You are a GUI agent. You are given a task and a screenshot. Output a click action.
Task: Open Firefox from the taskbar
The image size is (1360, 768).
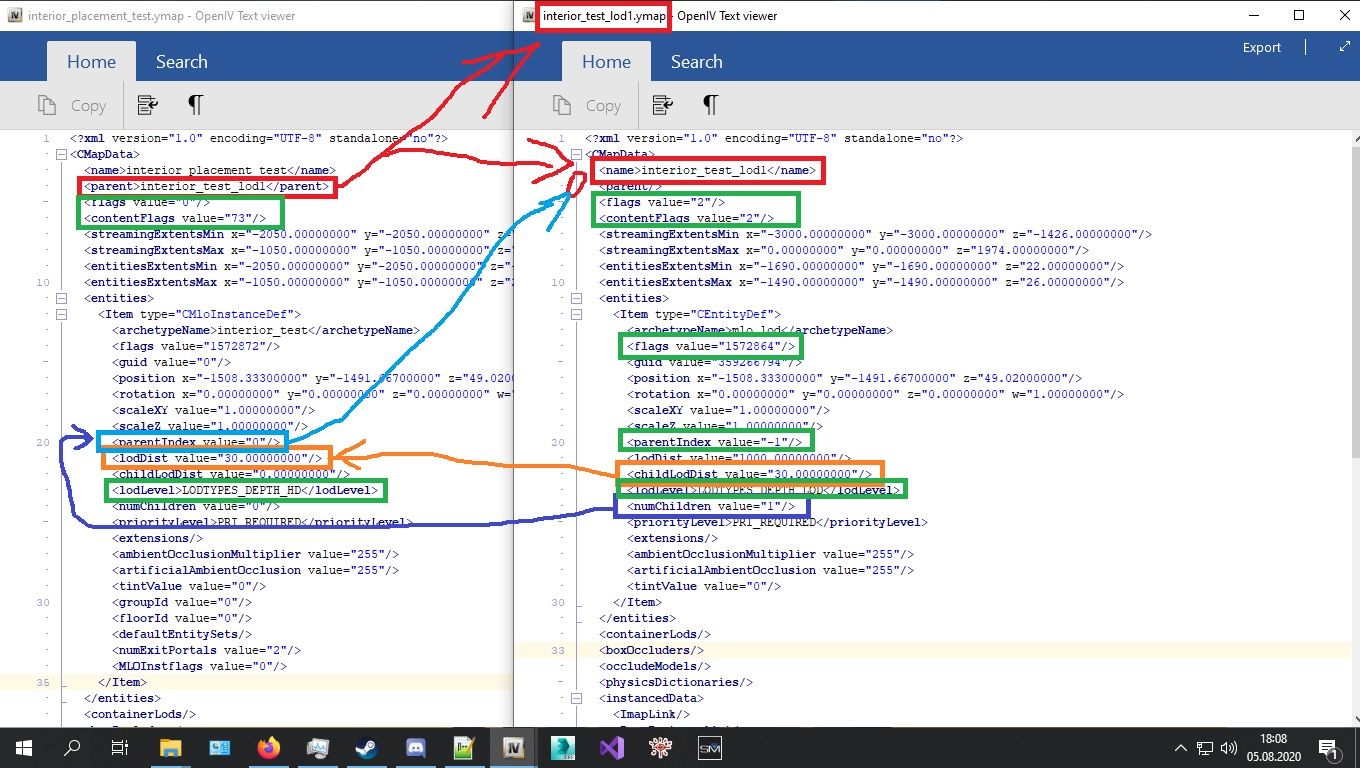268,747
